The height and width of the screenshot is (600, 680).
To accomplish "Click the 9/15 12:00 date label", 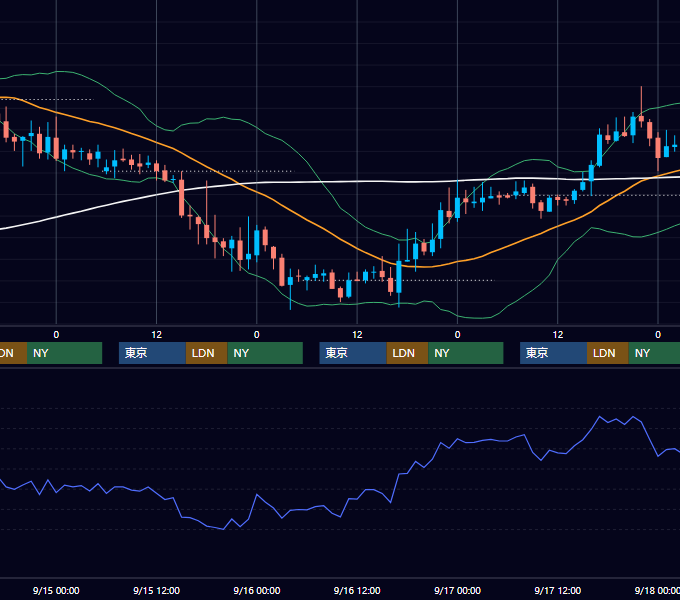I will point(156,590).
